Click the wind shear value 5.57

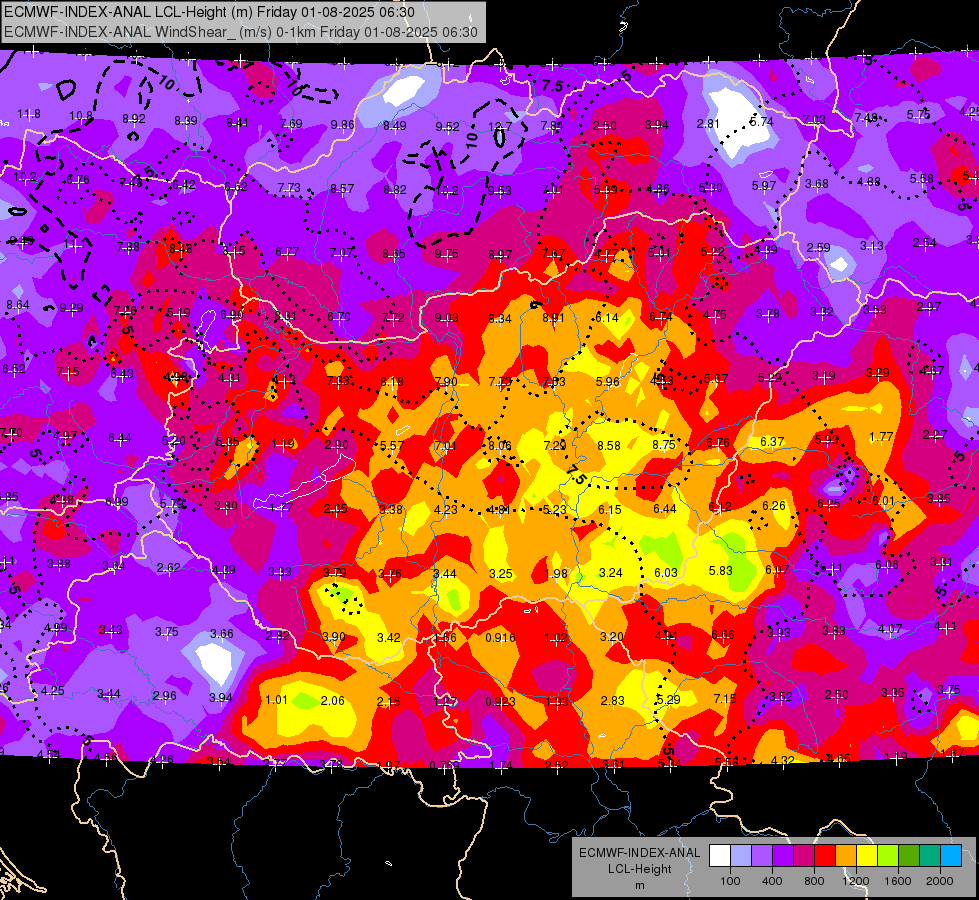[391, 445]
